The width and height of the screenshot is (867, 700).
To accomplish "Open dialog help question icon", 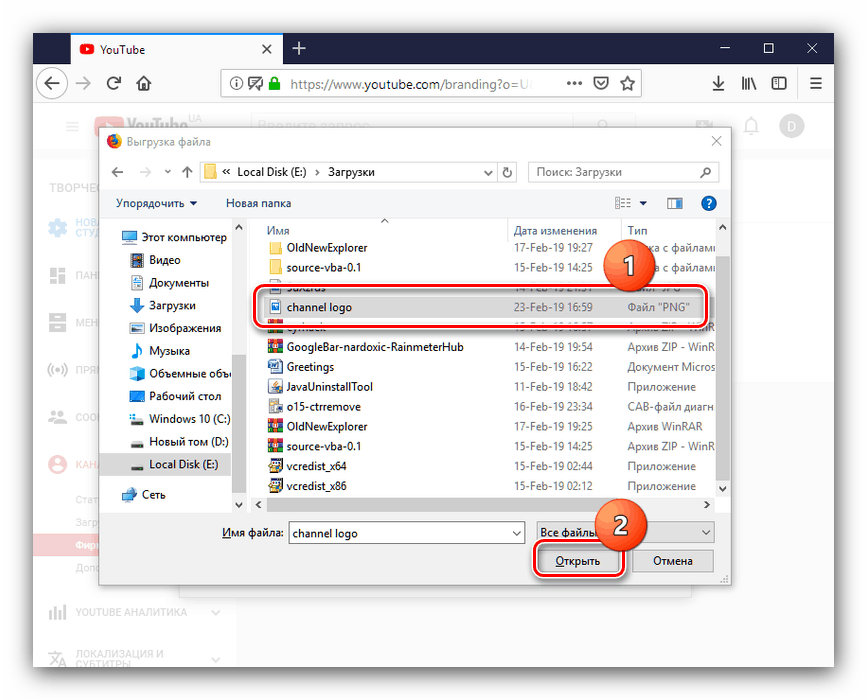I will pyautogui.click(x=708, y=203).
